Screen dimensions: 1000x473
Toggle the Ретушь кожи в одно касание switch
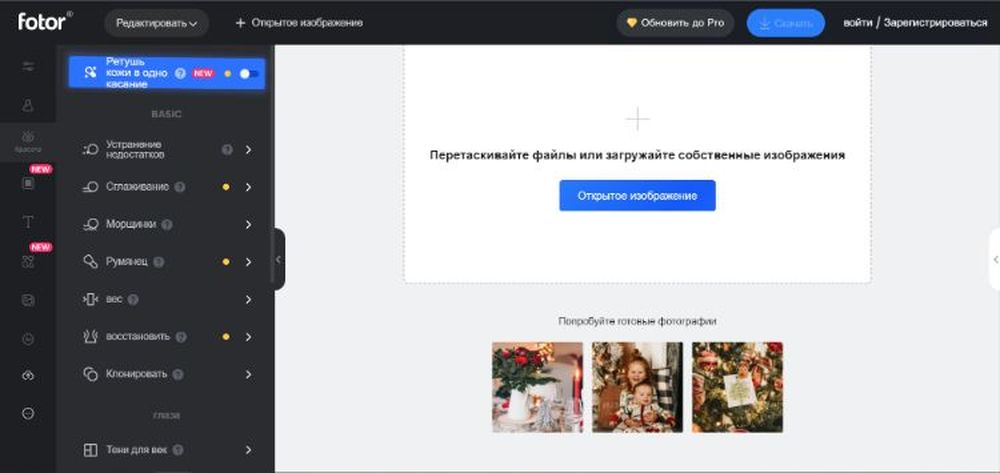249,73
